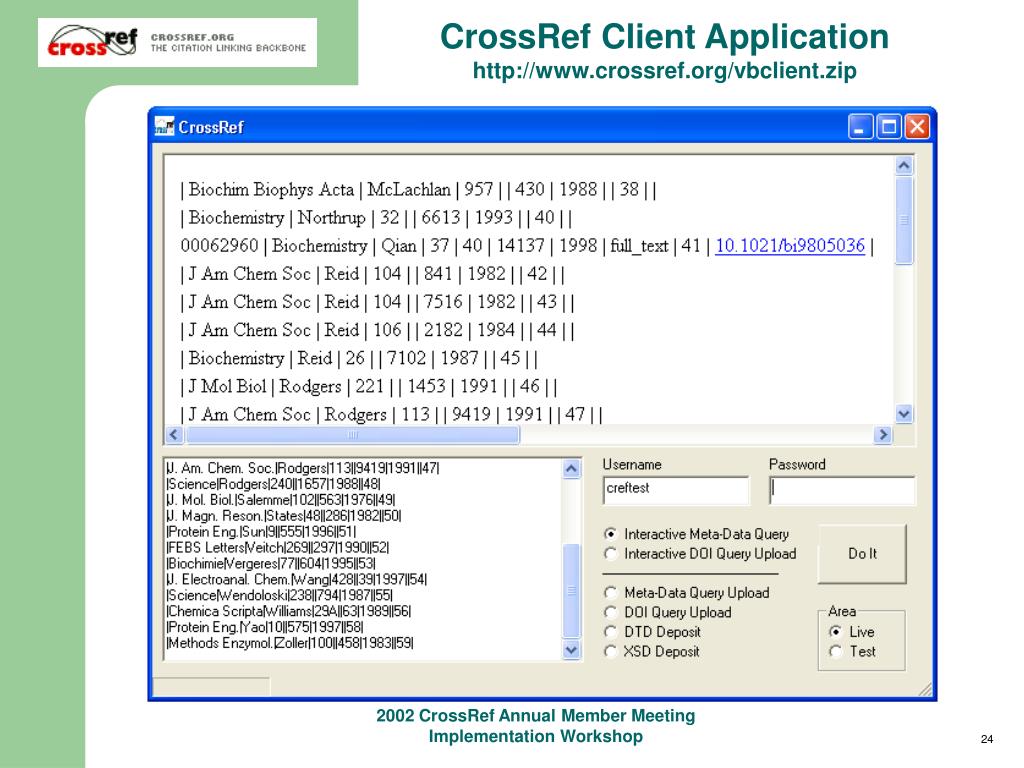
Task: Click the up arrow of the results pane's vertical scrollbar
Action: pos(904,165)
